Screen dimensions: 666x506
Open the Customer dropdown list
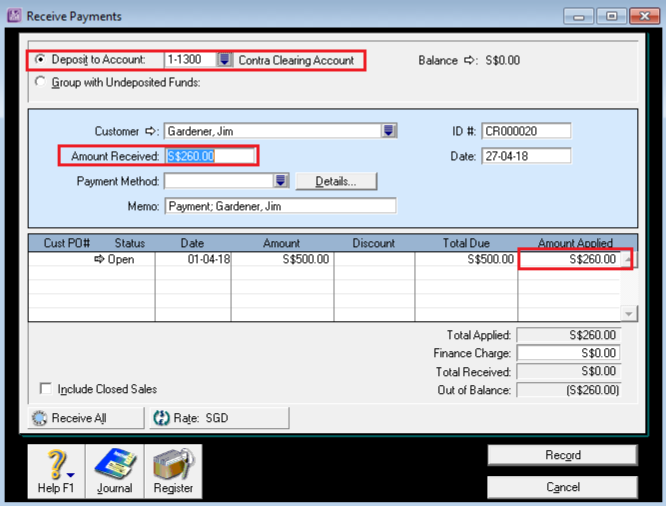(388, 131)
